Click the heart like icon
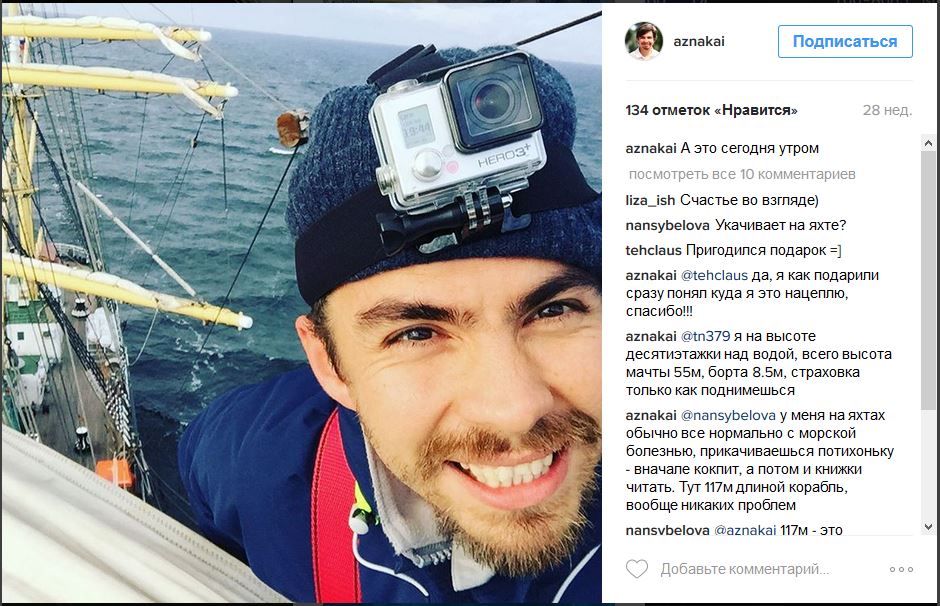Image resolution: width=940 pixels, height=606 pixels. click(x=637, y=569)
